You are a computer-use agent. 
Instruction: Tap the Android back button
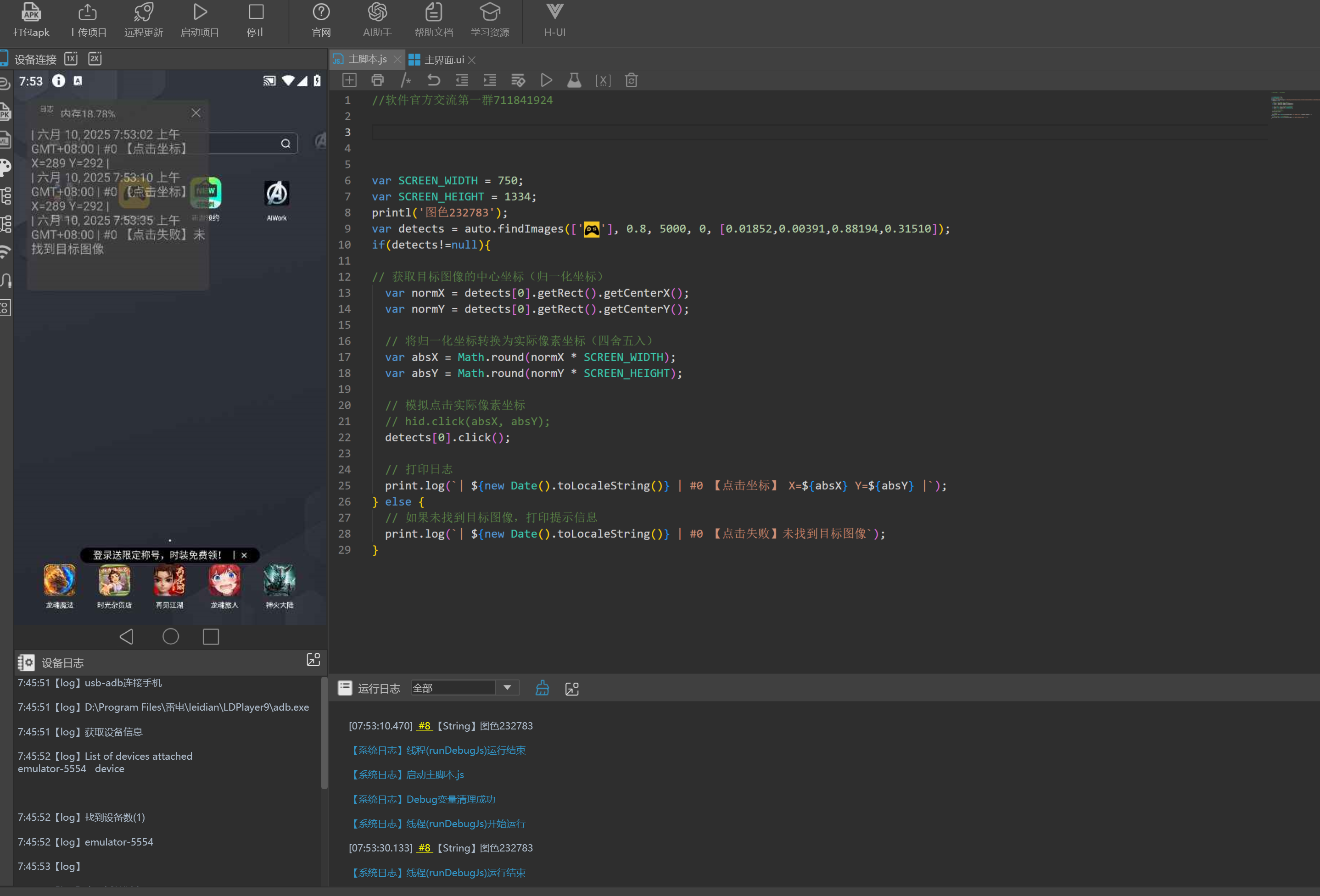pos(127,636)
